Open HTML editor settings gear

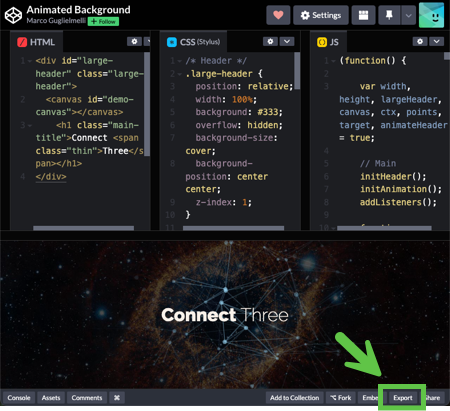coord(134,42)
